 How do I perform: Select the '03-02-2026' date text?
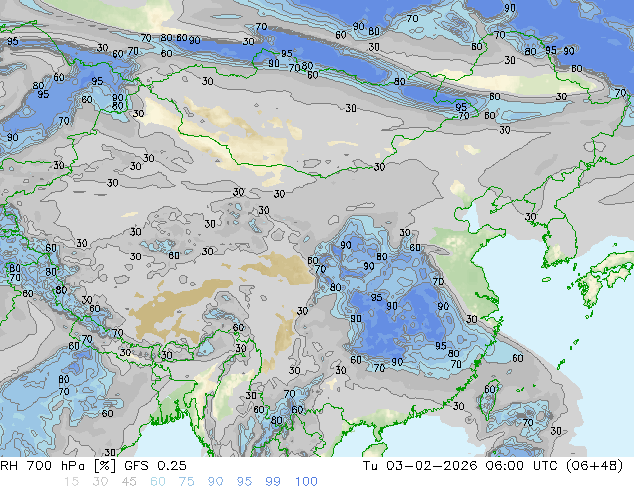432,466
